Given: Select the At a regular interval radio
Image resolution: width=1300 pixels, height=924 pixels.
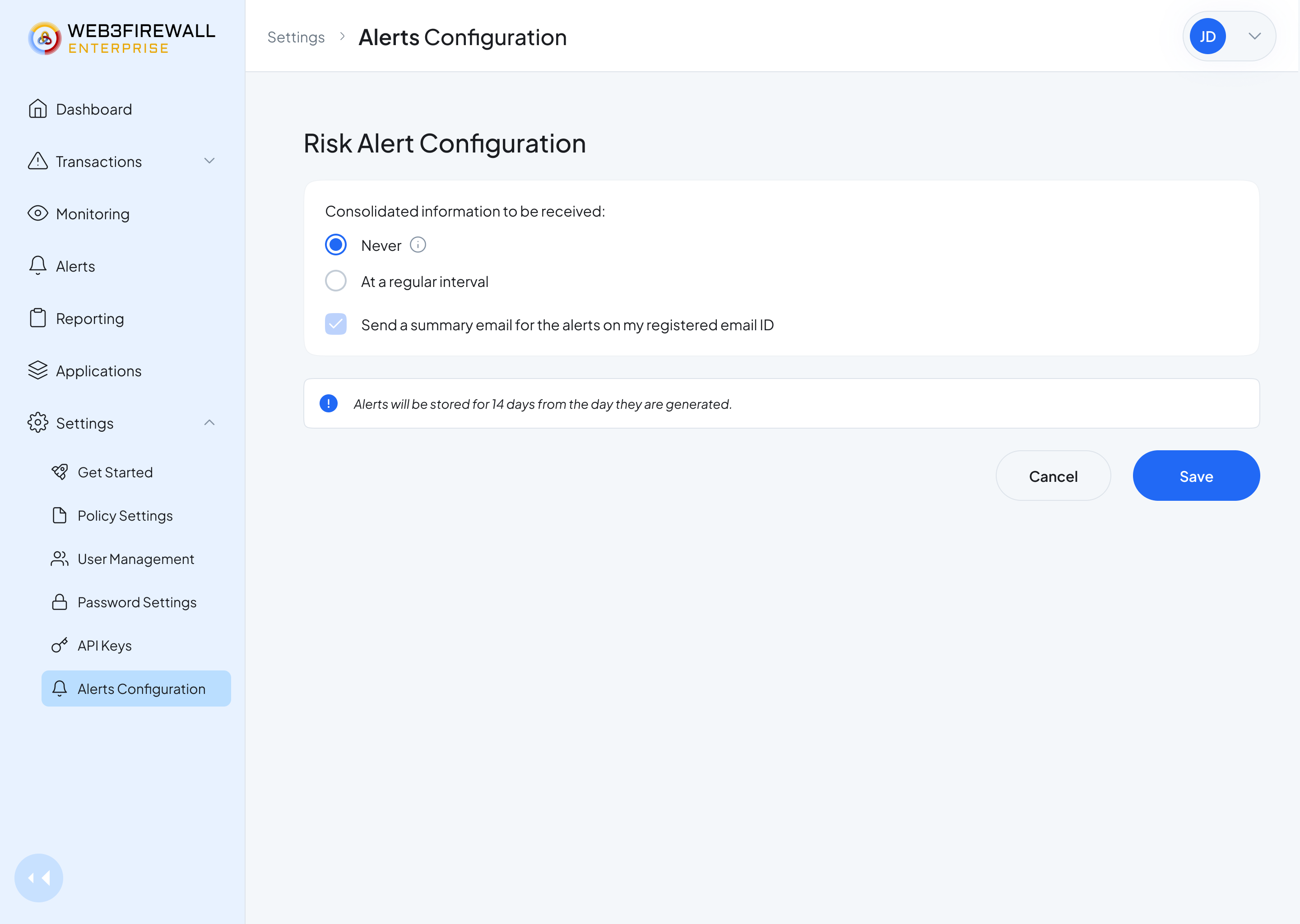Looking at the screenshot, I should pyautogui.click(x=336, y=281).
